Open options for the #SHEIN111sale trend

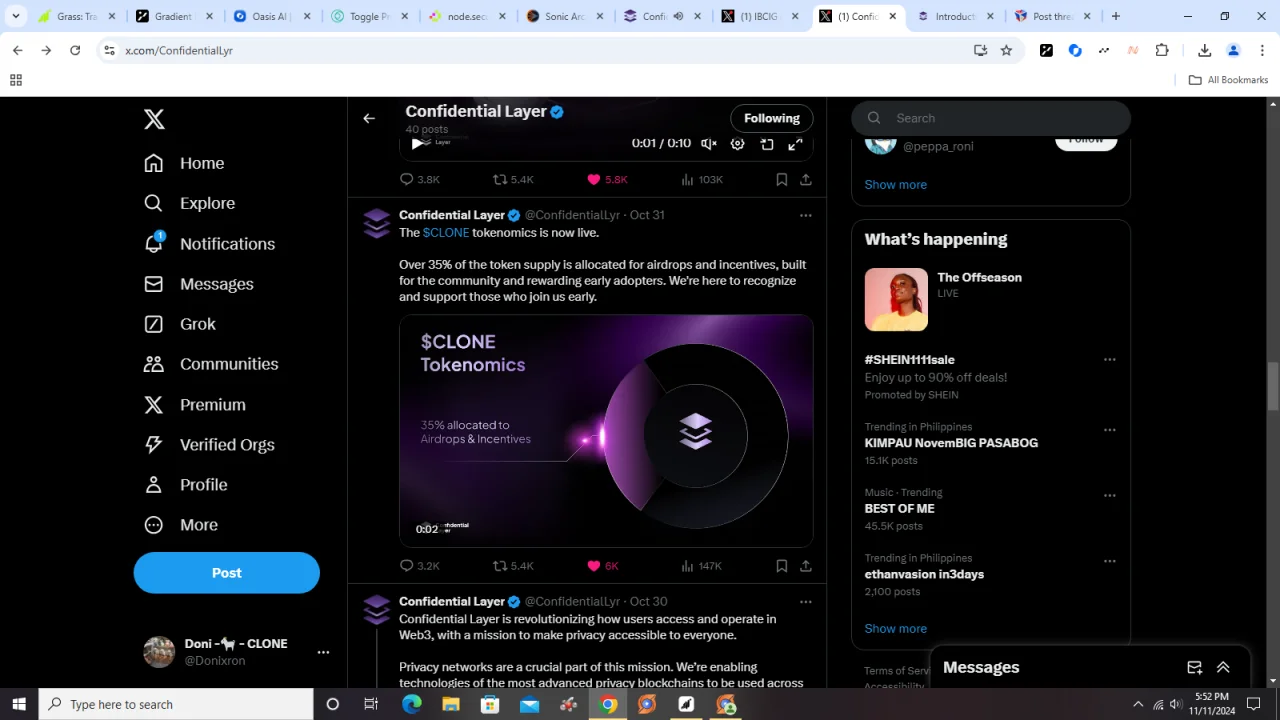1110,360
